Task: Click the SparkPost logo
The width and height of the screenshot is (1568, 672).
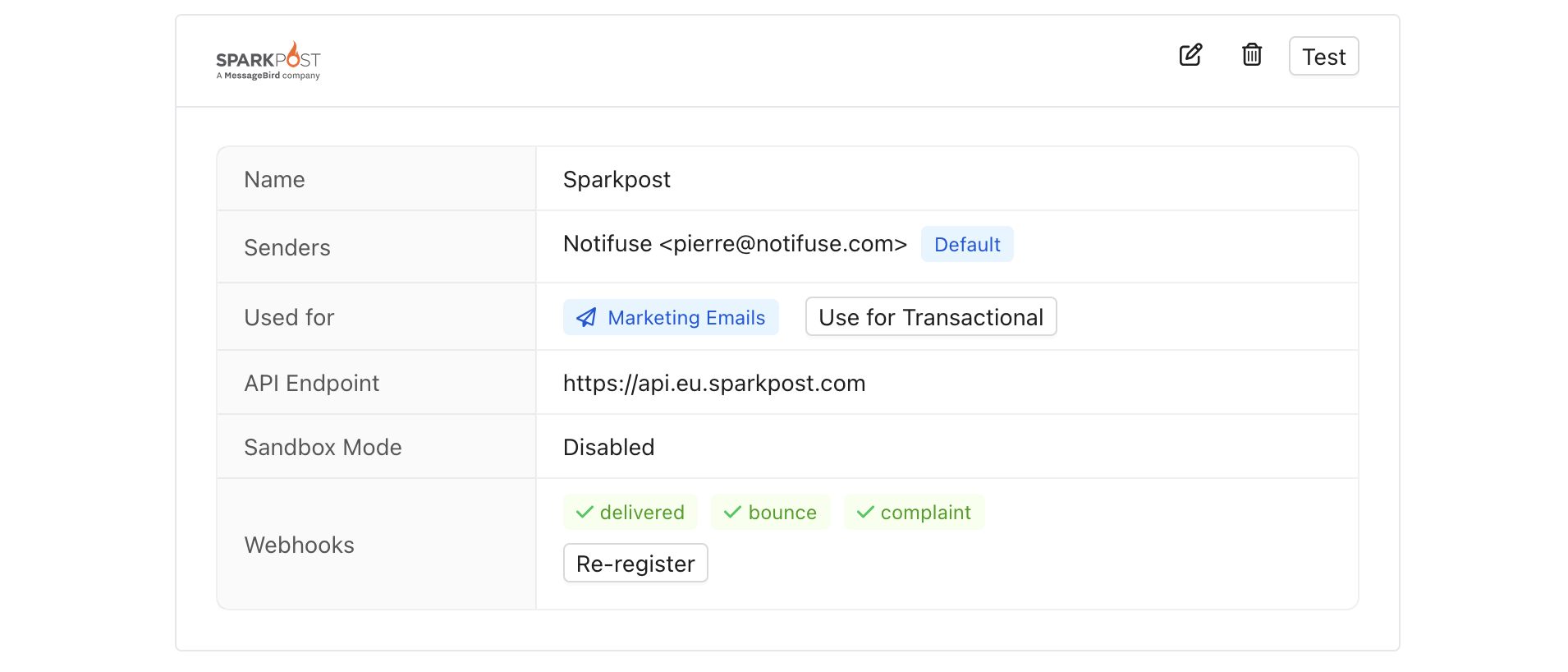Action: tap(268, 61)
